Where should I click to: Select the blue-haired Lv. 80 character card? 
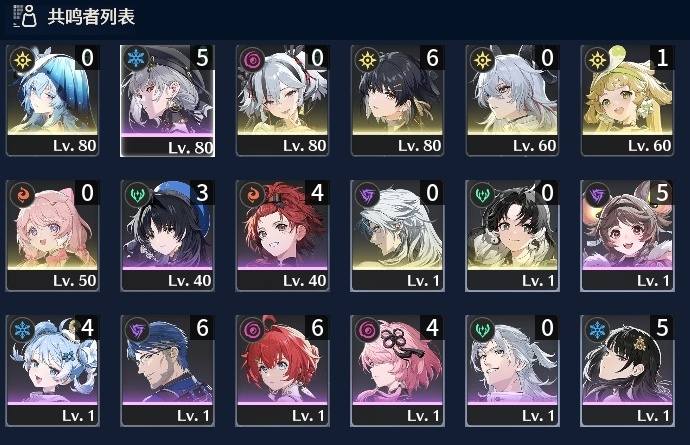tap(52, 100)
